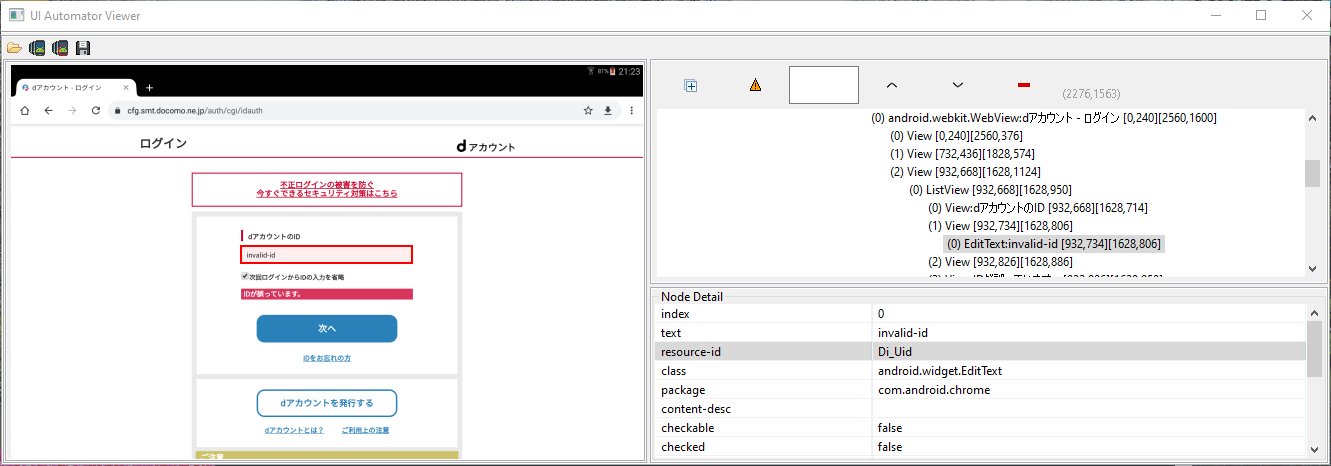
Task: Tap the download icon in the Chrome address bar
Action: (x=607, y=110)
